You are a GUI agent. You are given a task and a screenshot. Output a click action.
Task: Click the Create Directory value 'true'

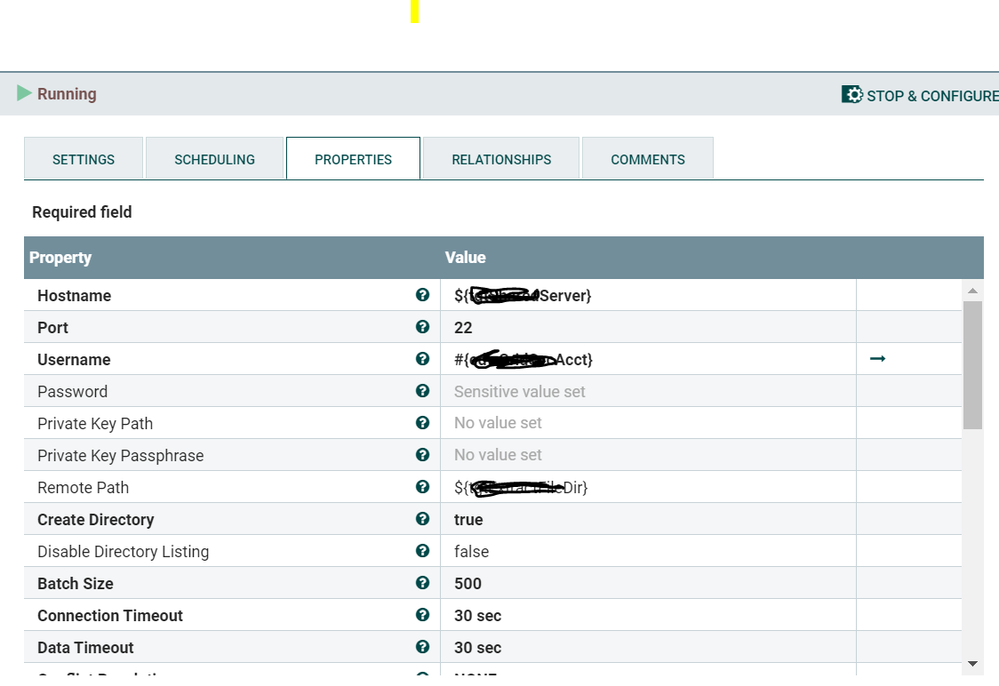click(x=468, y=520)
